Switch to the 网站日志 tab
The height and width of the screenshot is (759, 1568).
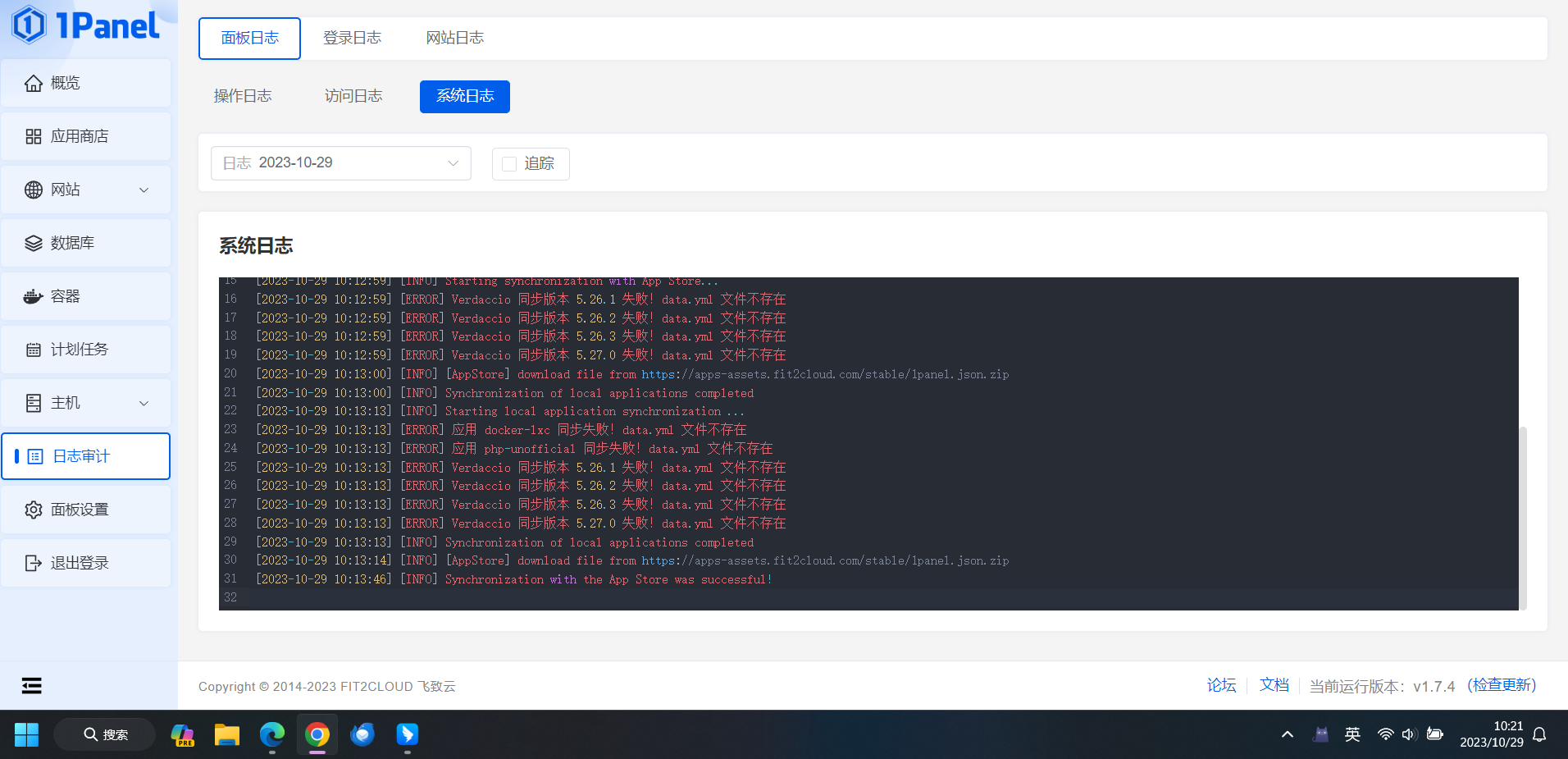[x=454, y=38]
